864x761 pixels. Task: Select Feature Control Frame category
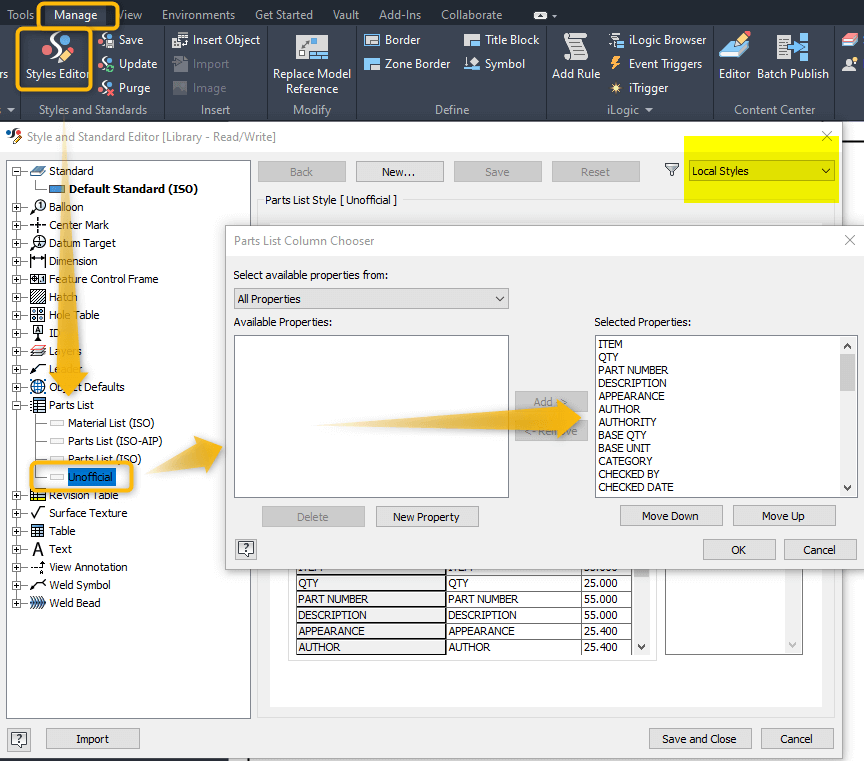[104, 279]
